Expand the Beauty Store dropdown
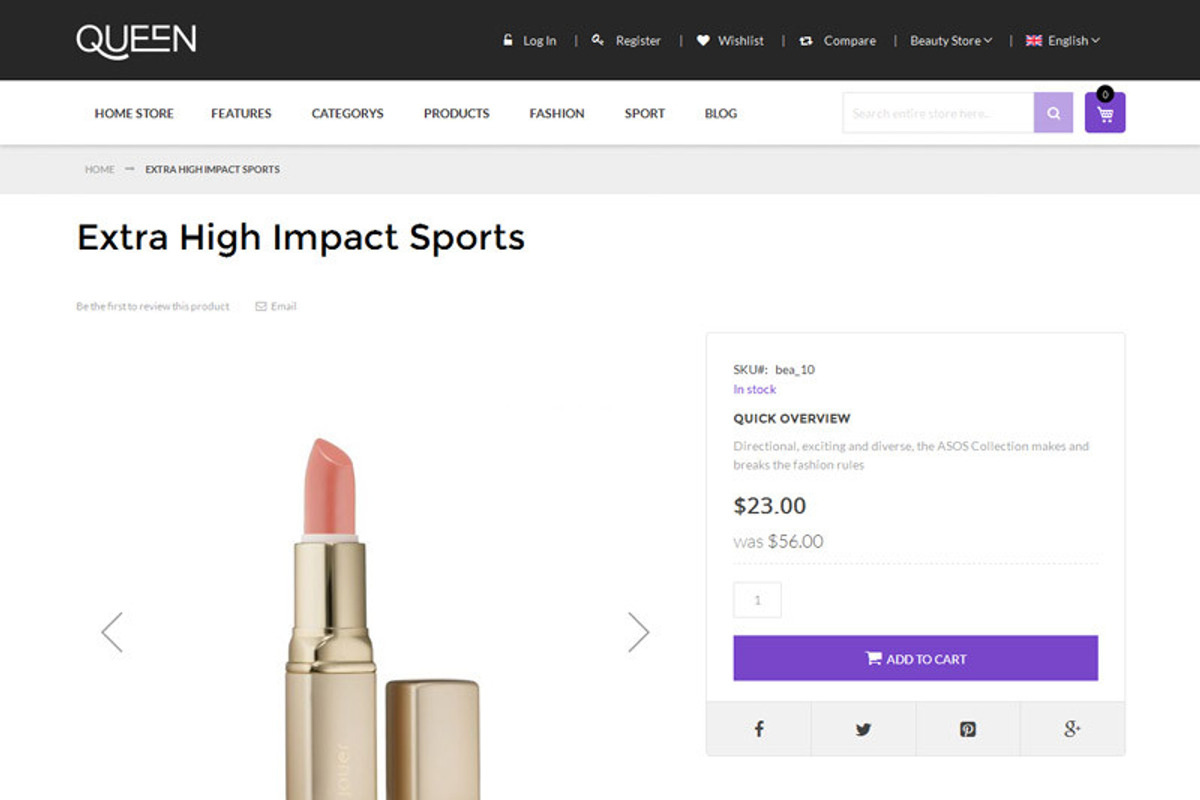Screen dimensions: 1200x800 950,41
